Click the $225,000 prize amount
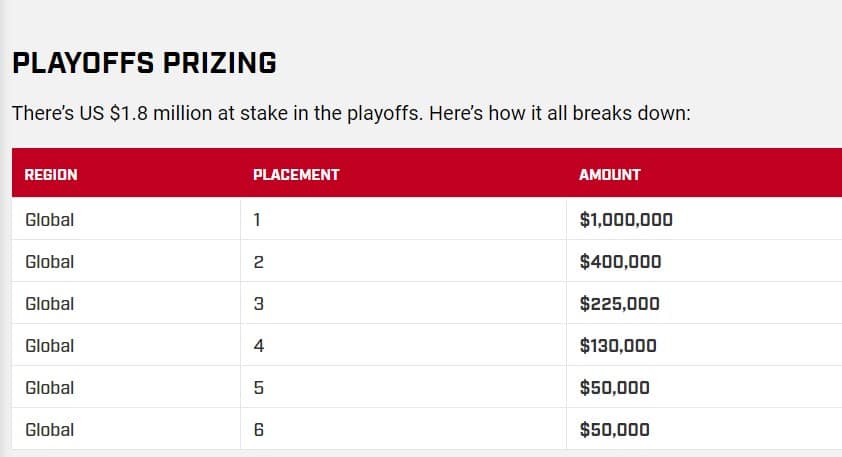 coord(620,304)
